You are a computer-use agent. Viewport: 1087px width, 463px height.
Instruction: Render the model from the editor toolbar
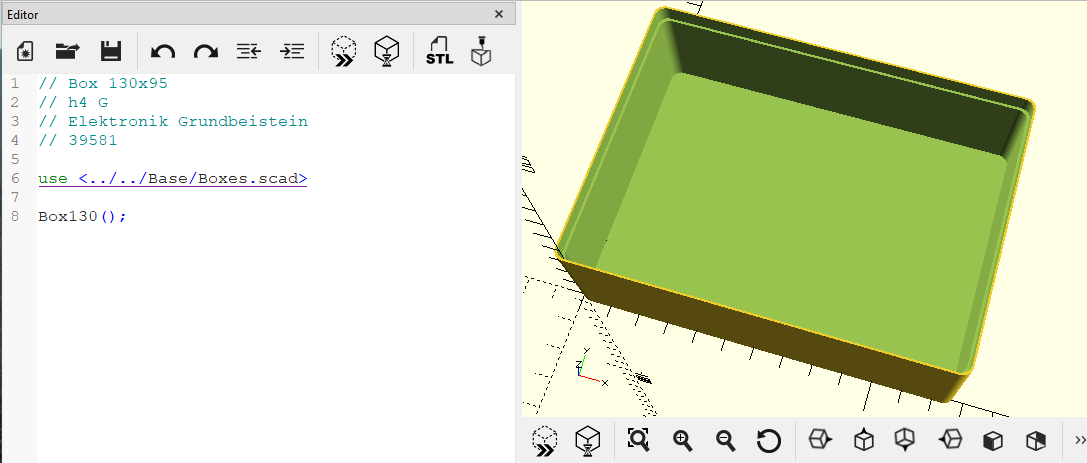click(386, 51)
